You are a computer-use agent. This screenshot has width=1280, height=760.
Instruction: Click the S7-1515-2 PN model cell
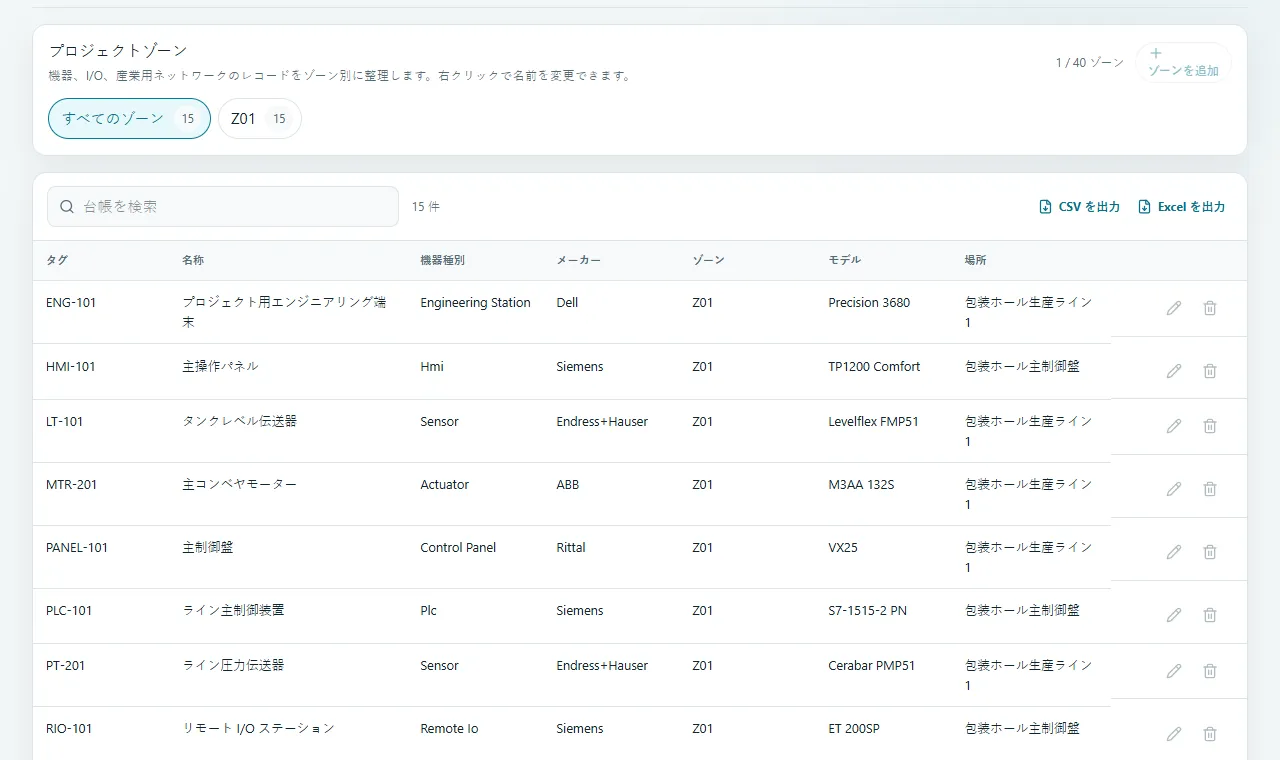pos(867,610)
